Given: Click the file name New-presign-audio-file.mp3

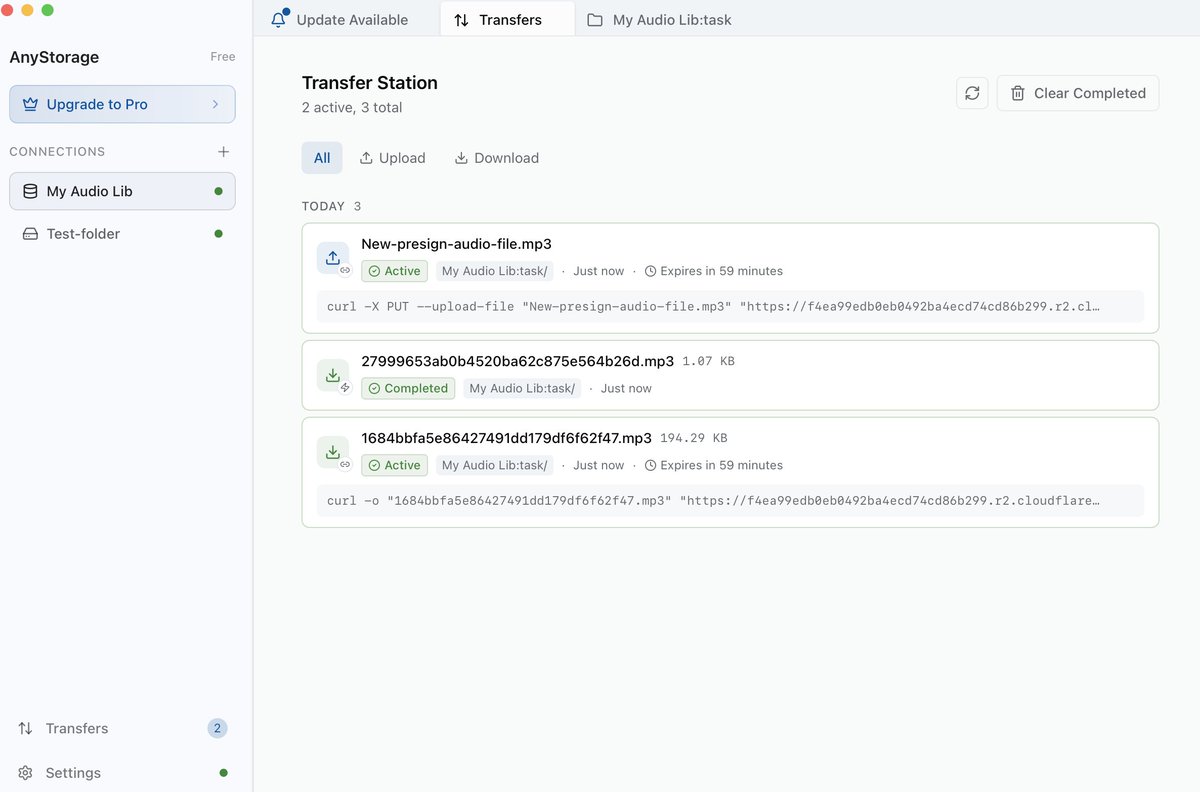Looking at the screenshot, I should pos(456,244).
